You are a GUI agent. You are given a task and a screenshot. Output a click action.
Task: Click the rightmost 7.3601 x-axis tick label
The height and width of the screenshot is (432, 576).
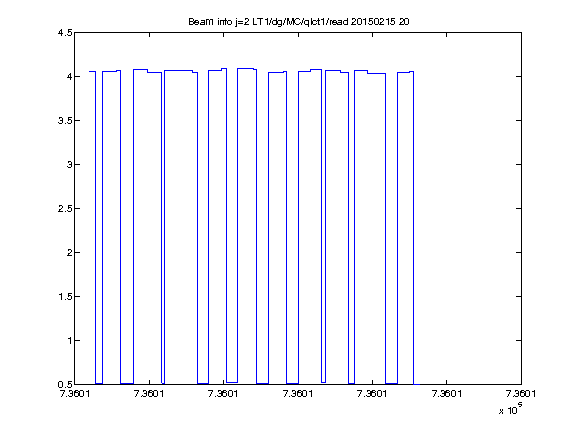521,394
